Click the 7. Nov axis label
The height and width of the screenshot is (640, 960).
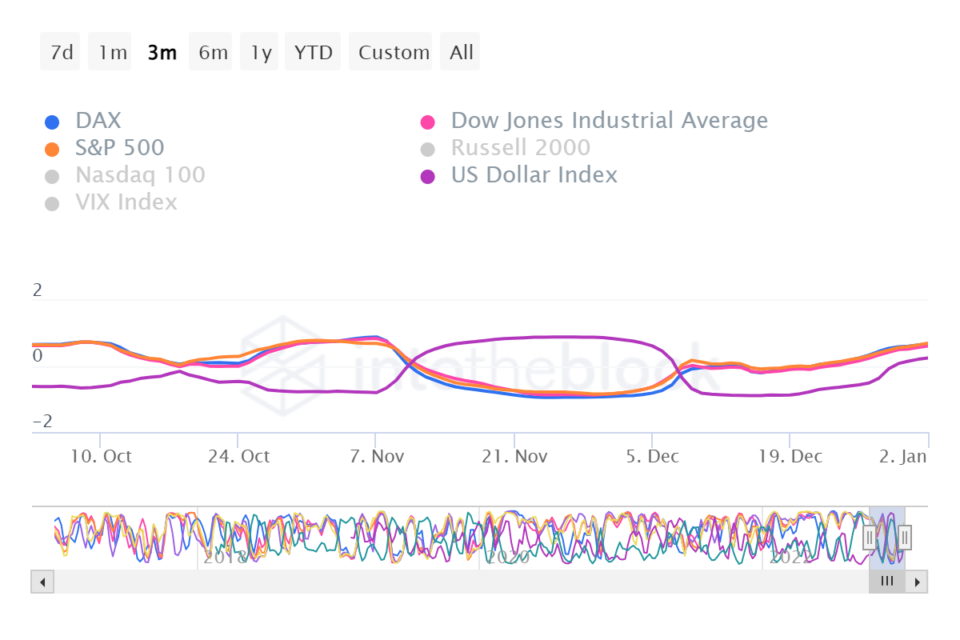pos(377,456)
